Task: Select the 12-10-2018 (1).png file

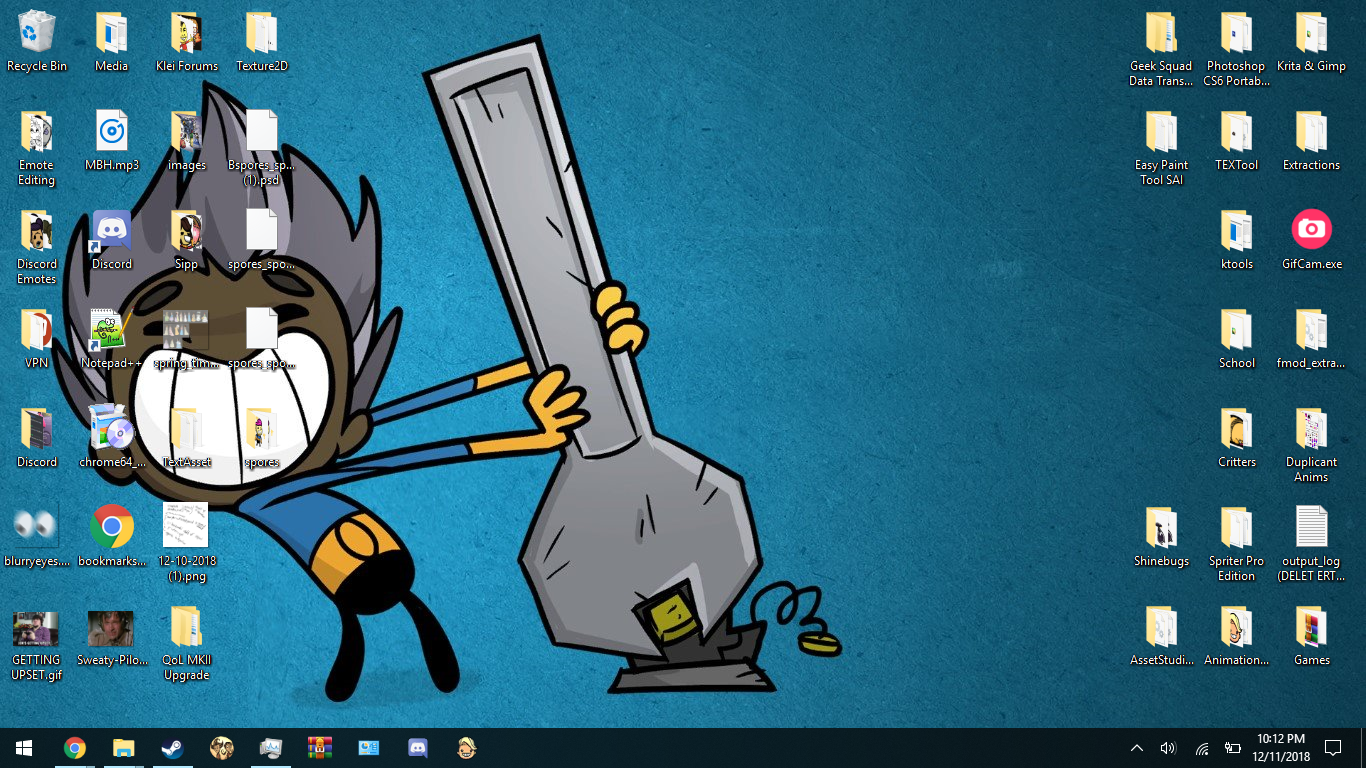Action: coord(187,544)
